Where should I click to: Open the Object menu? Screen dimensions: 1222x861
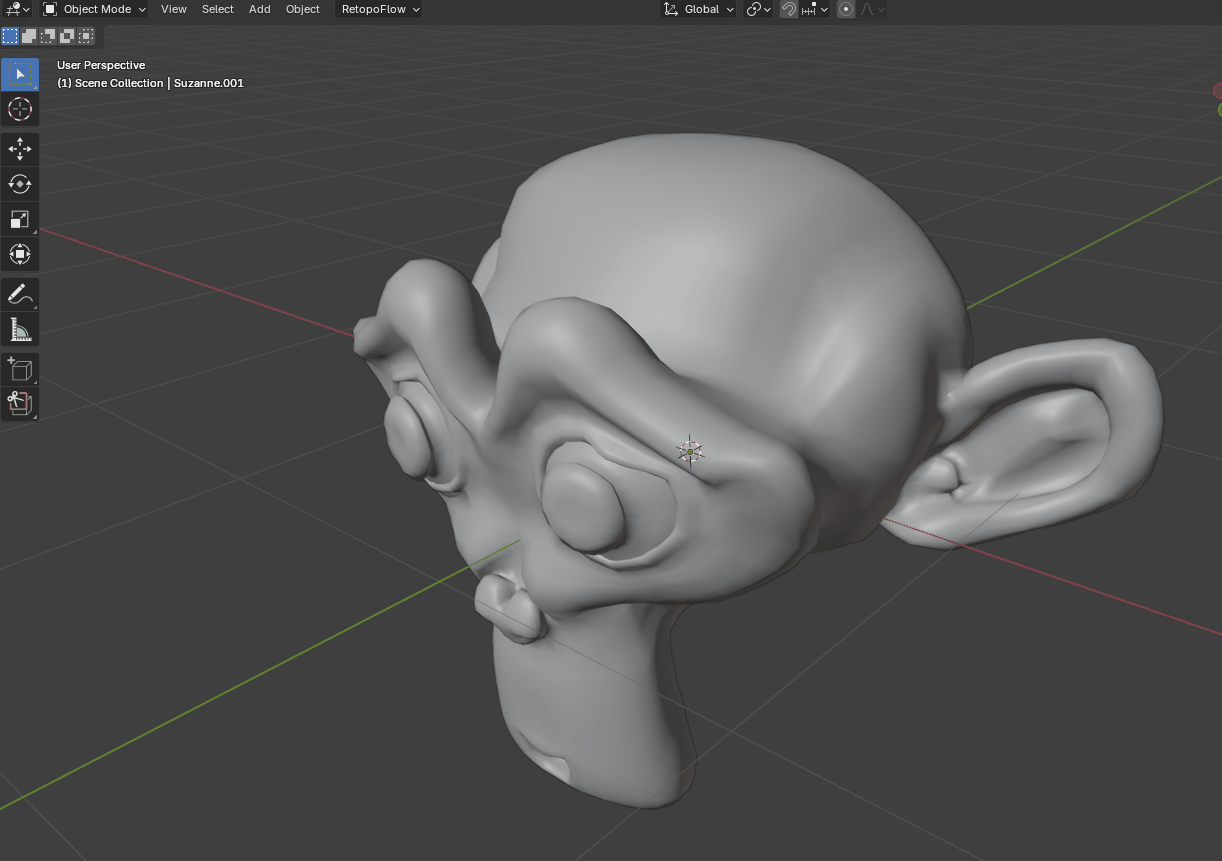(303, 9)
